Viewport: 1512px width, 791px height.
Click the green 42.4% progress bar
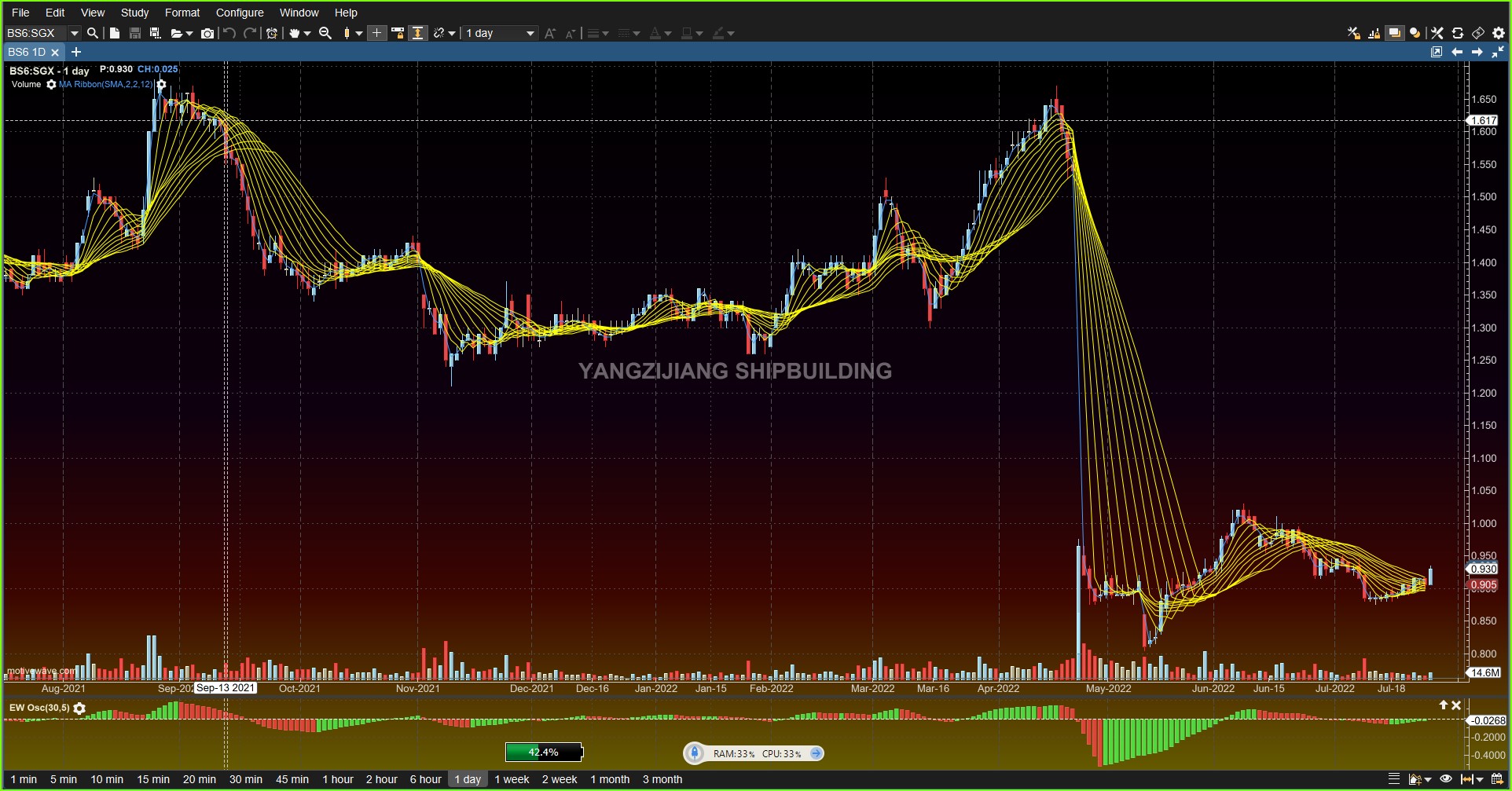[x=544, y=753]
